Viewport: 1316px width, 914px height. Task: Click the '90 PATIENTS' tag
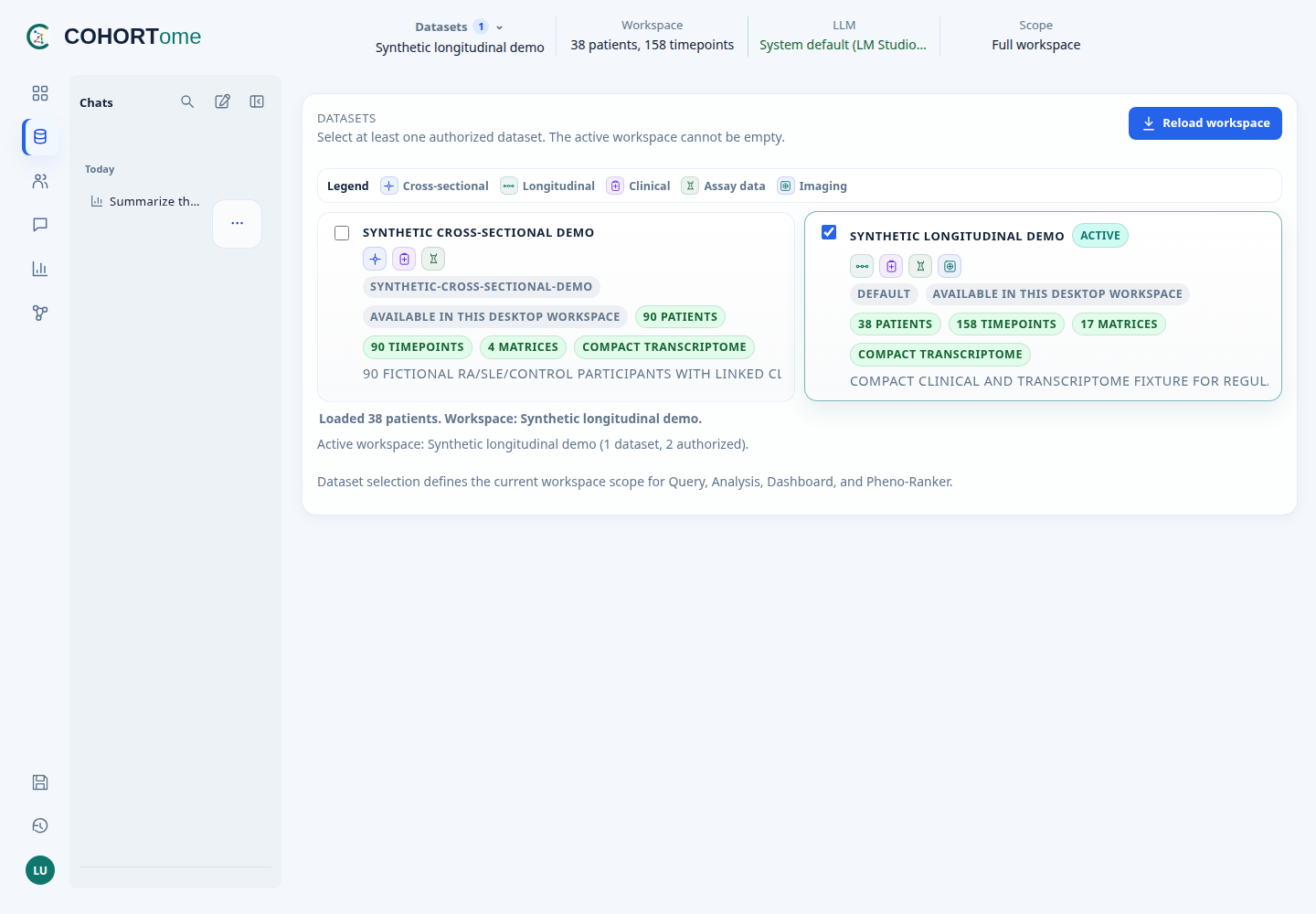pyautogui.click(x=680, y=317)
